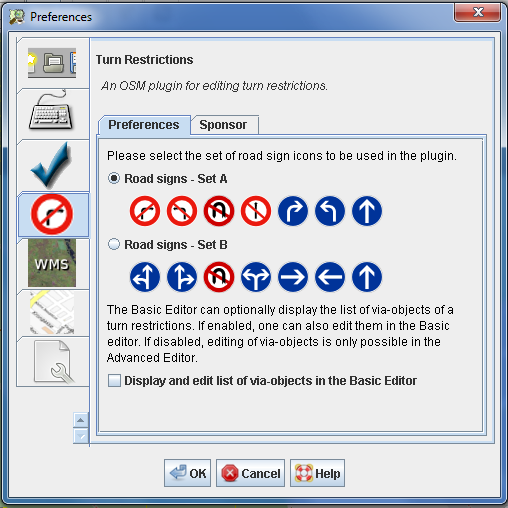This screenshot has width=508, height=508.
Task: Switch to the Preferences tab
Action: pos(144,125)
